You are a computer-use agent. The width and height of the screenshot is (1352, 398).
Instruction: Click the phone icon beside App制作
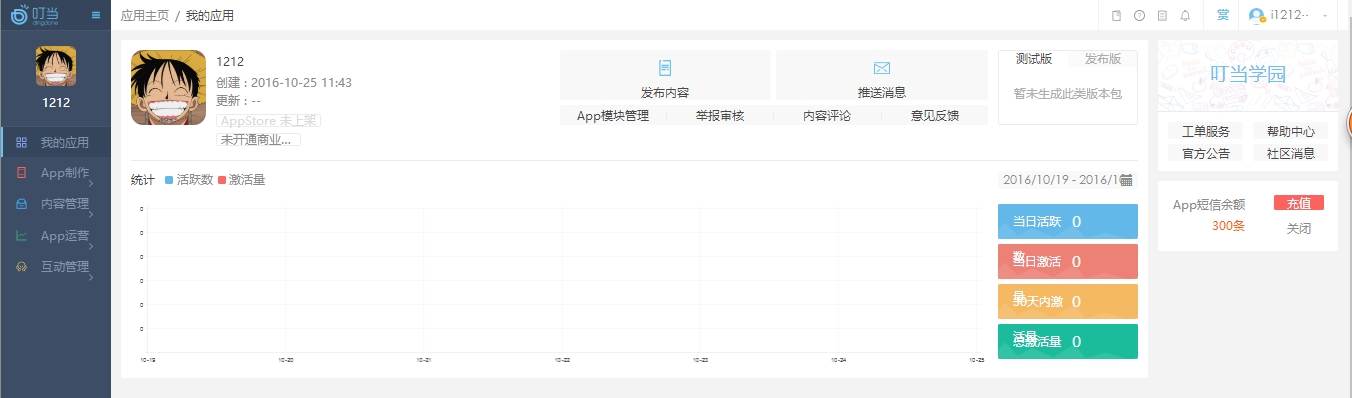tap(21, 173)
